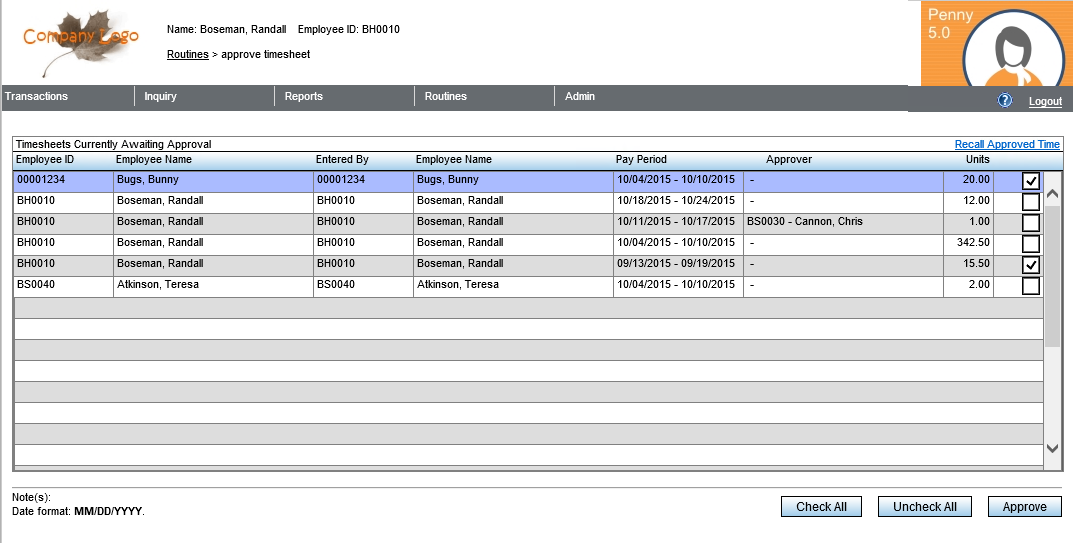Click the Approve button

(1024, 507)
